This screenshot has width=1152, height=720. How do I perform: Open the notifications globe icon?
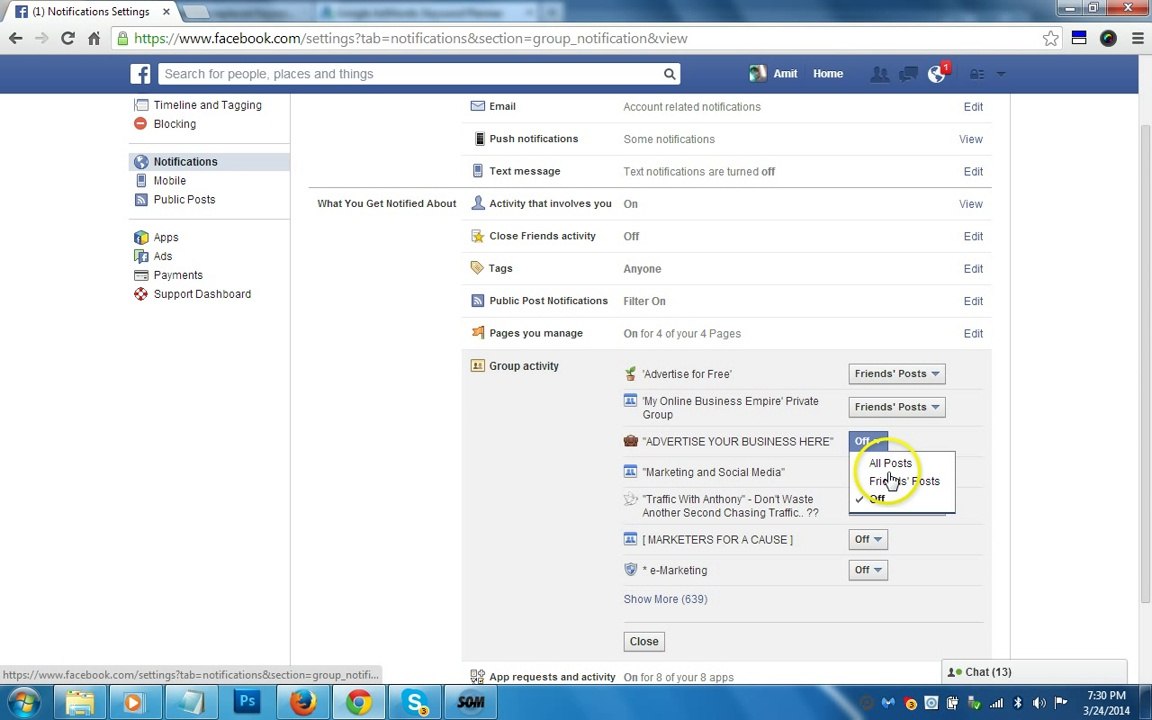tap(936, 73)
